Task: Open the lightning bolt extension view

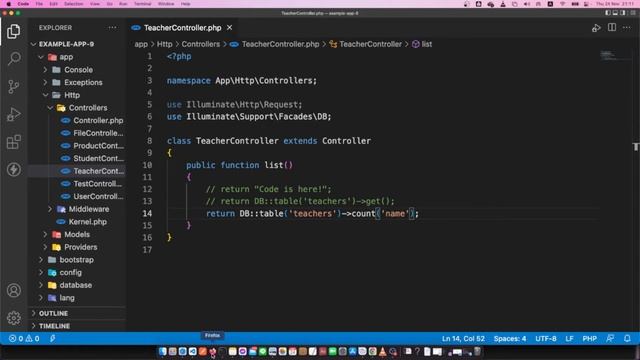Action: pos(13,169)
